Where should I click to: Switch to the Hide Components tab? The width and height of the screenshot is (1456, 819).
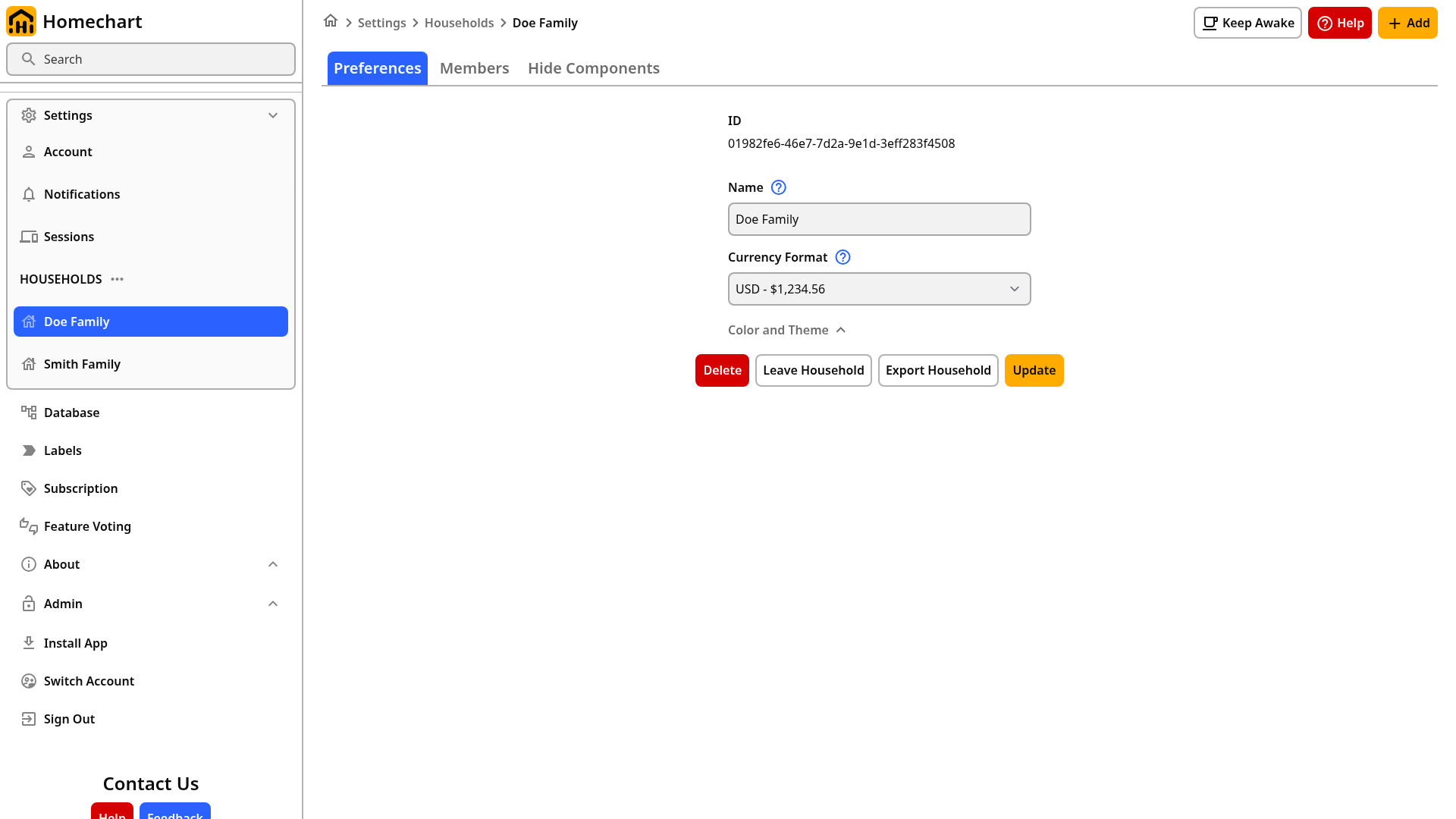click(x=594, y=68)
